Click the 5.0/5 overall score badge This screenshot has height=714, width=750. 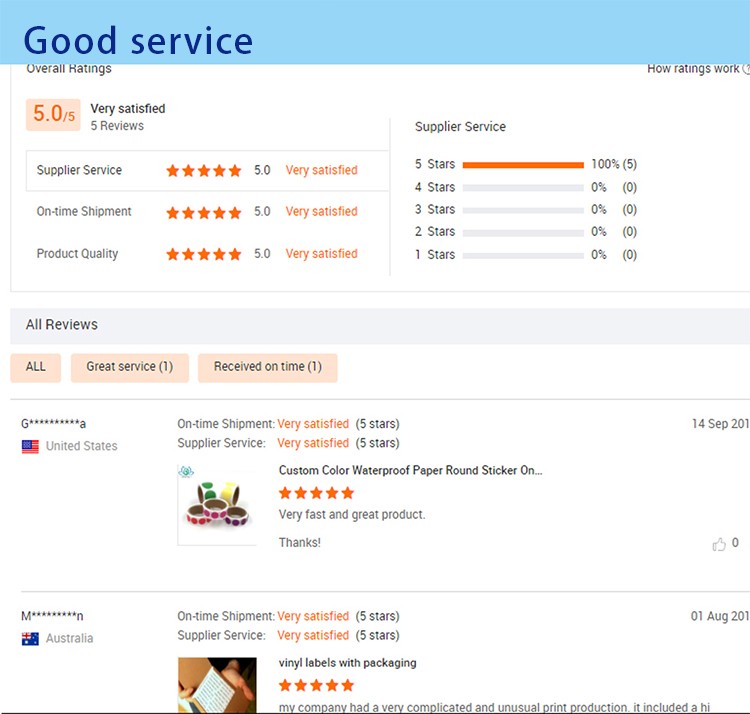pos(53,115)
